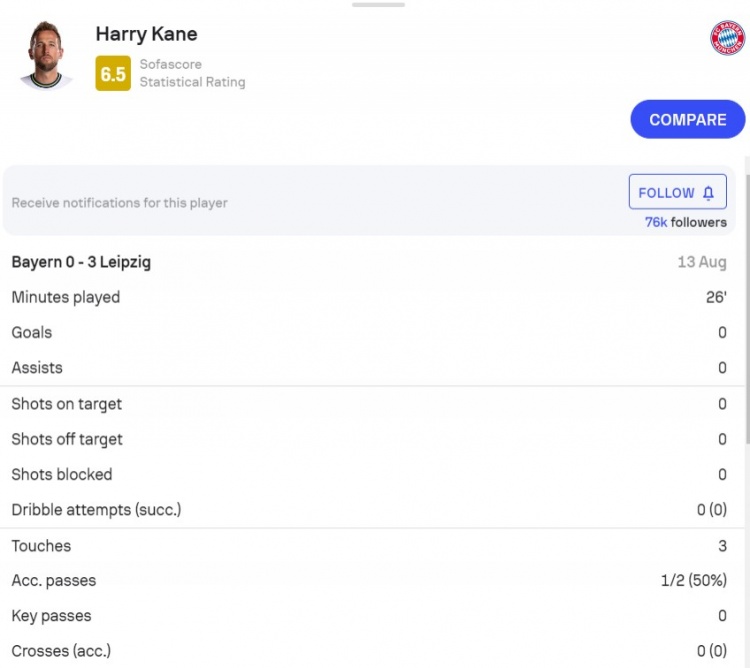Viewport: 750px width, 668px height.
Task: Select the Shots on target row
Action: [369, 404]
